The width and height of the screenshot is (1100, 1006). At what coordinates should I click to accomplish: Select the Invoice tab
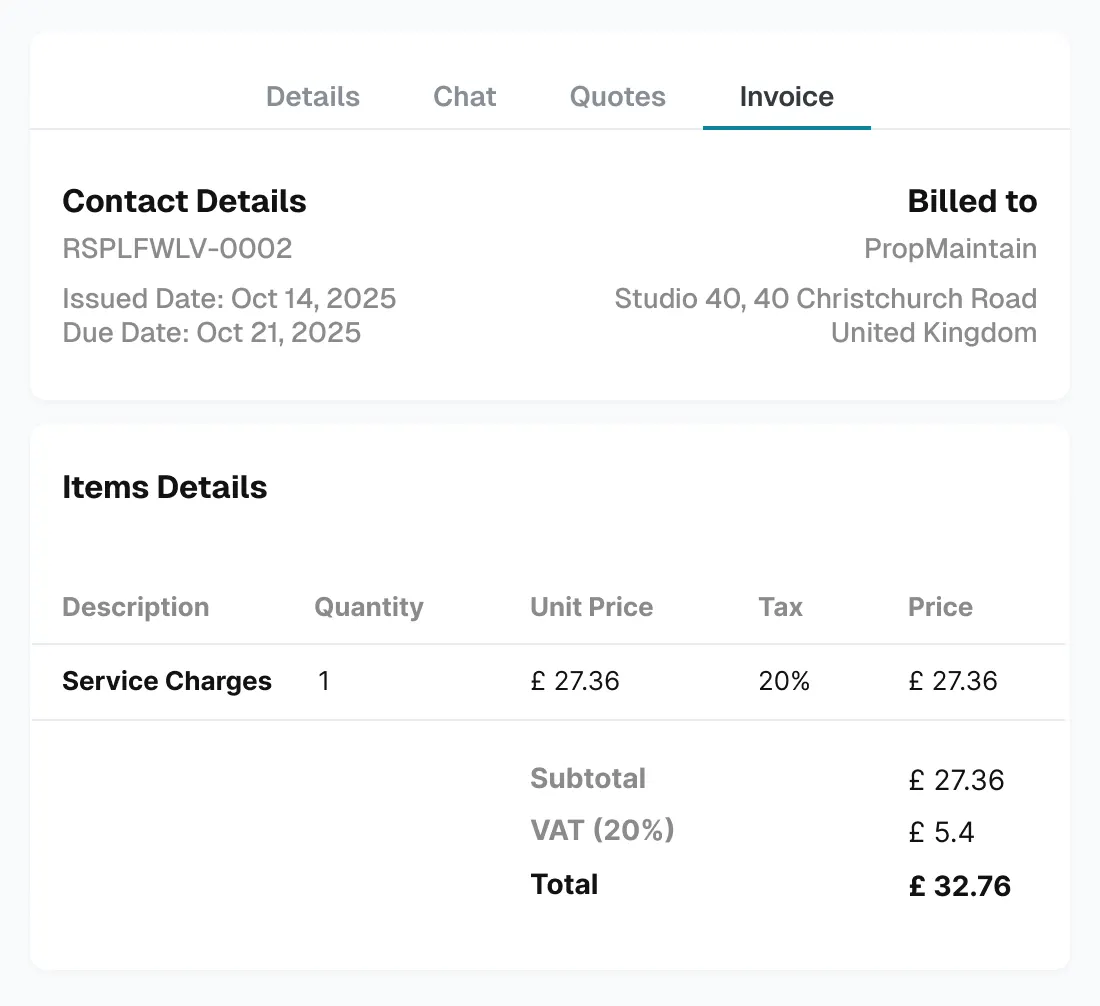786,96
